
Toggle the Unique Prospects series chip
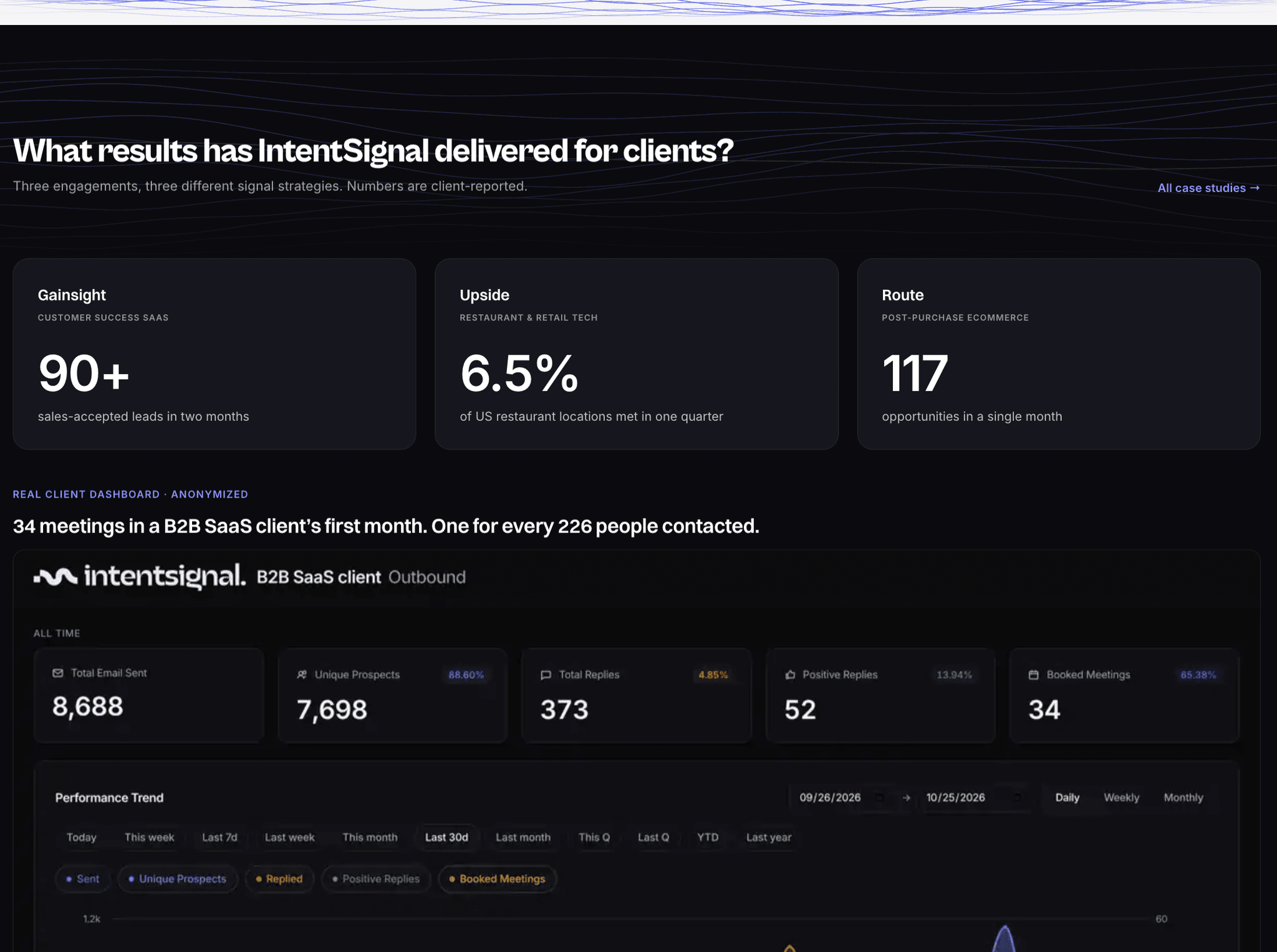coord(178,879)
